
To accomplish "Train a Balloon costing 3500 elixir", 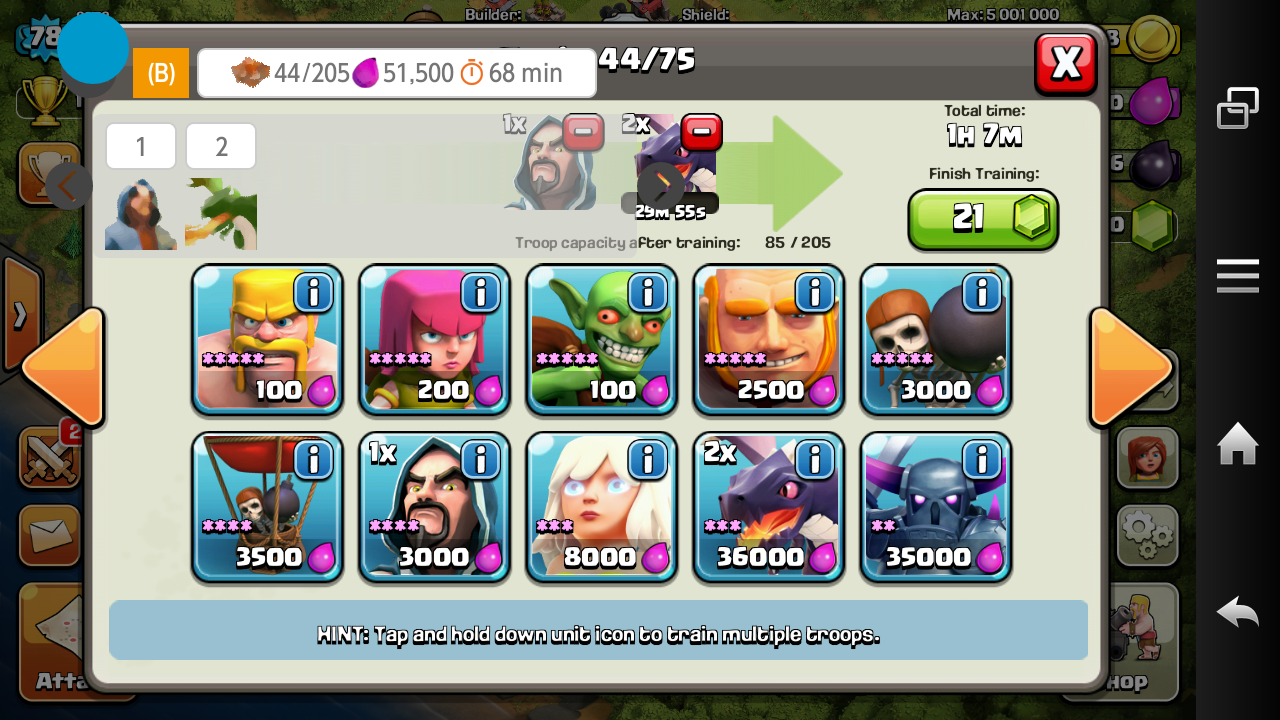I will (x=267, y=507).
